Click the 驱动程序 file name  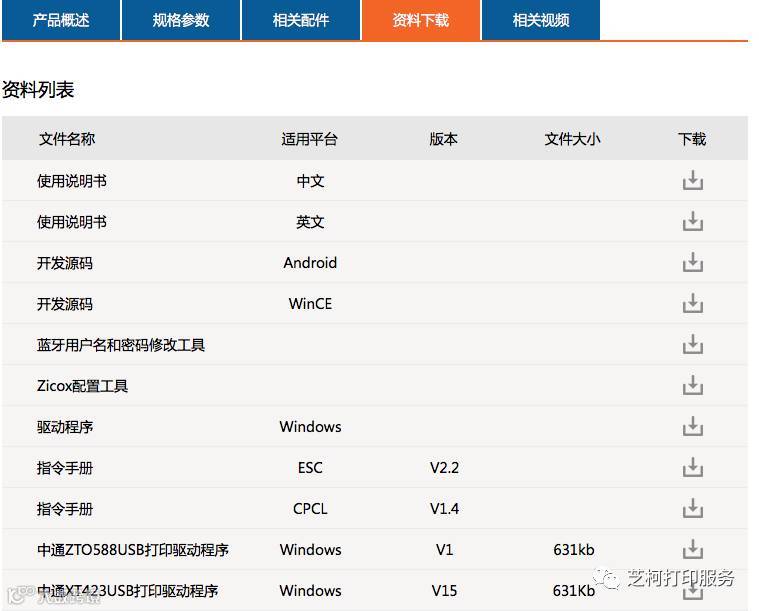65,427
